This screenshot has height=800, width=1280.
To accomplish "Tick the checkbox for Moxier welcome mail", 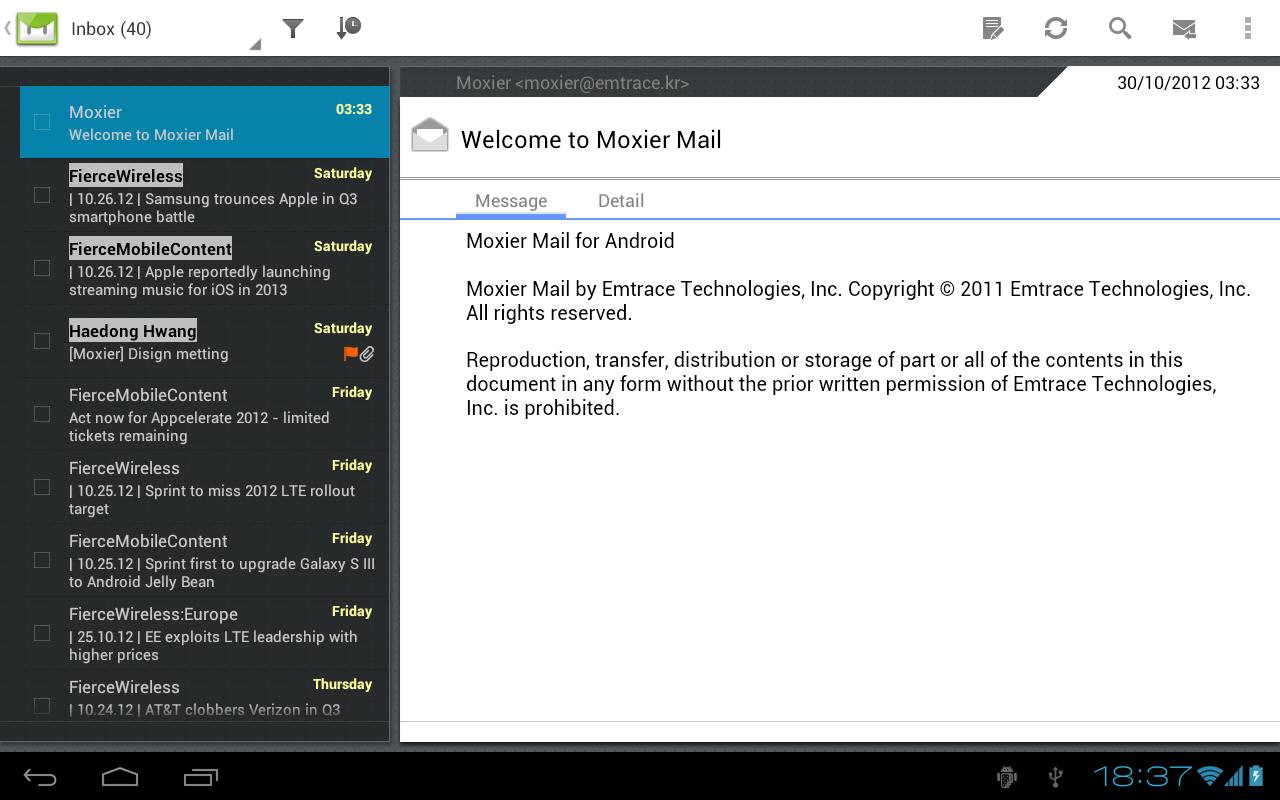I will (42, 122).
